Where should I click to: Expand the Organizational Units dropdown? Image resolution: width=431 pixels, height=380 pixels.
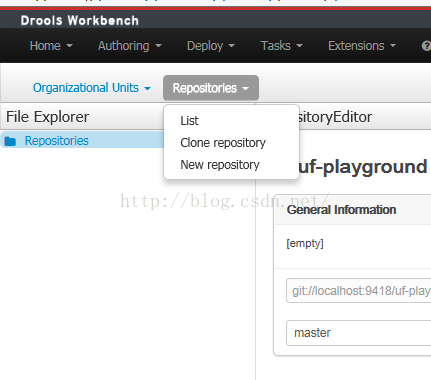[92, 88]
